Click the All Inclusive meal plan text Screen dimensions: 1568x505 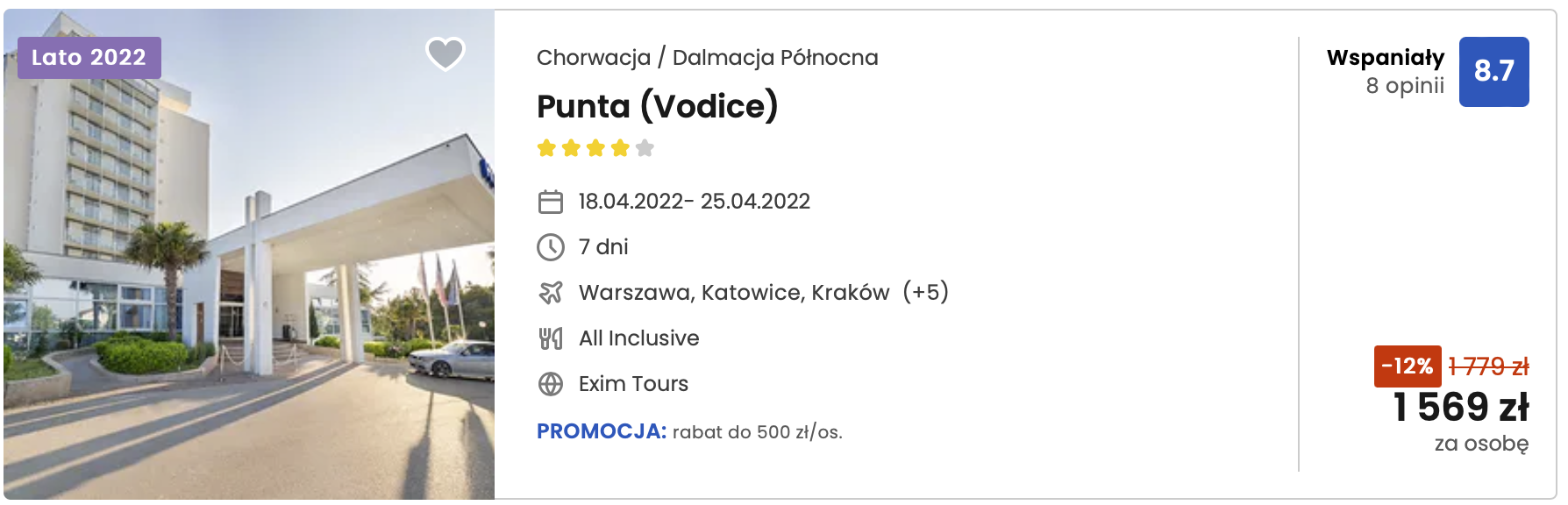pyautogui.click(x=638, y=338)
